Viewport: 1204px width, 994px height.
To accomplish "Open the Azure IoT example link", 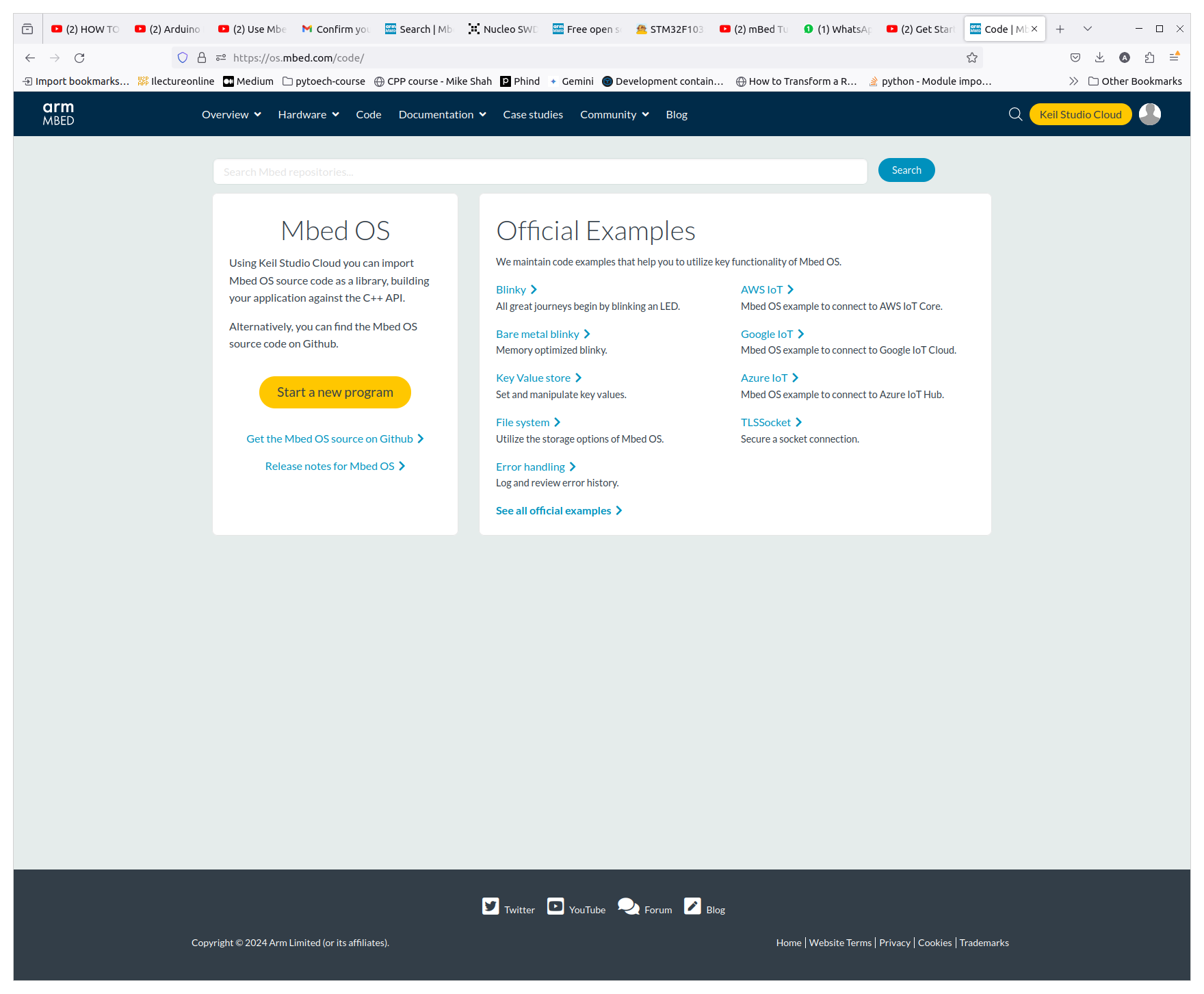I will [x=770, y=378].
